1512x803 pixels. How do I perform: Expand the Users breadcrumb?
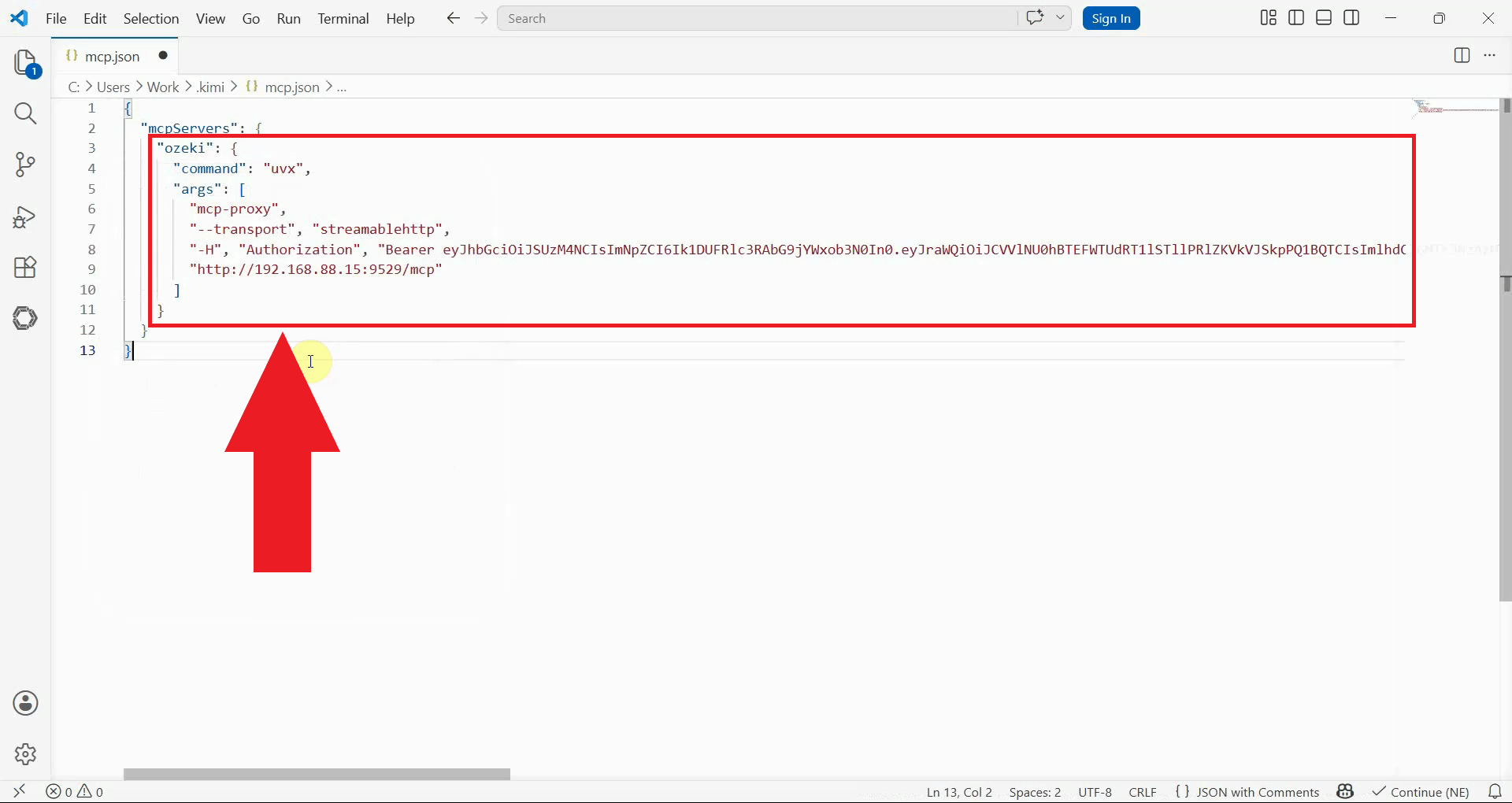(x=113, y=87)
